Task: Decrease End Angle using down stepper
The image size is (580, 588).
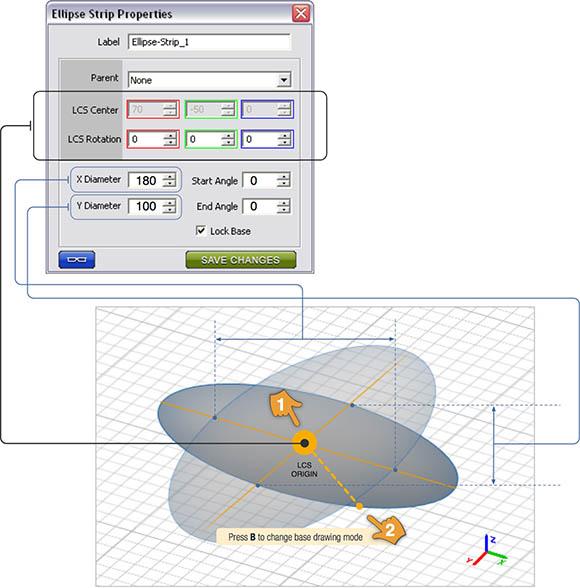Action: (283, 210)
